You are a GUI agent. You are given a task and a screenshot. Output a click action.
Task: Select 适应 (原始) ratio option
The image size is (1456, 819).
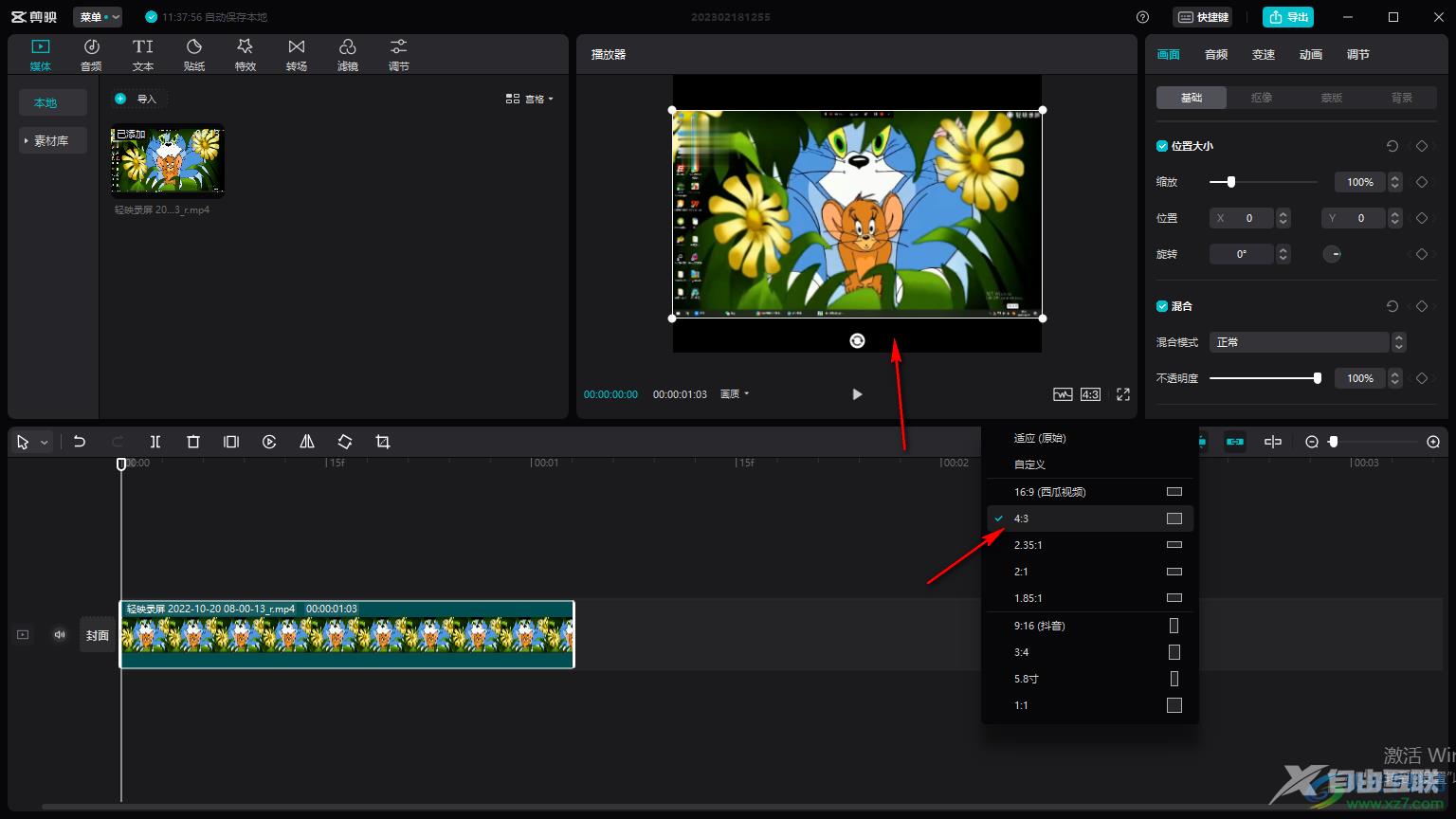click(1090, 438)
